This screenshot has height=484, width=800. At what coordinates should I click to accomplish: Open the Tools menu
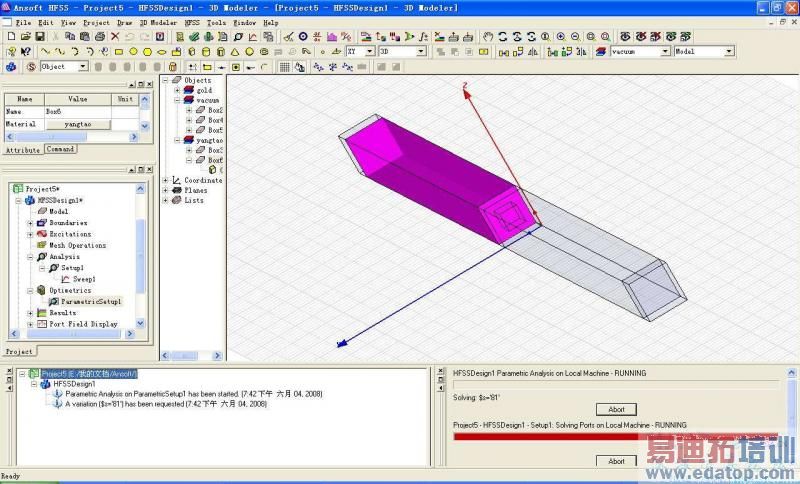216,23
